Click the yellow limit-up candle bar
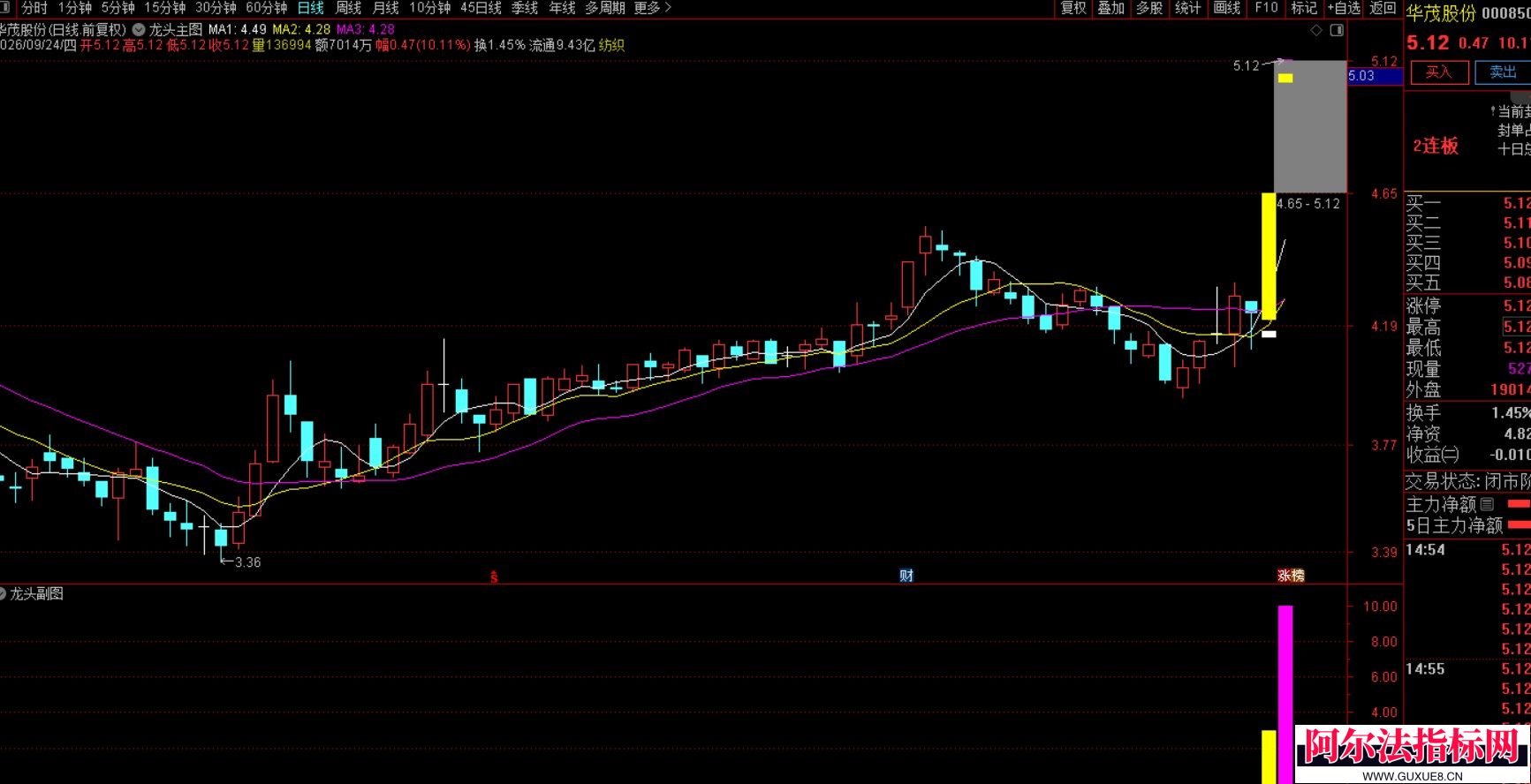The image size is (1531, 784). (x=1269, y=256)
